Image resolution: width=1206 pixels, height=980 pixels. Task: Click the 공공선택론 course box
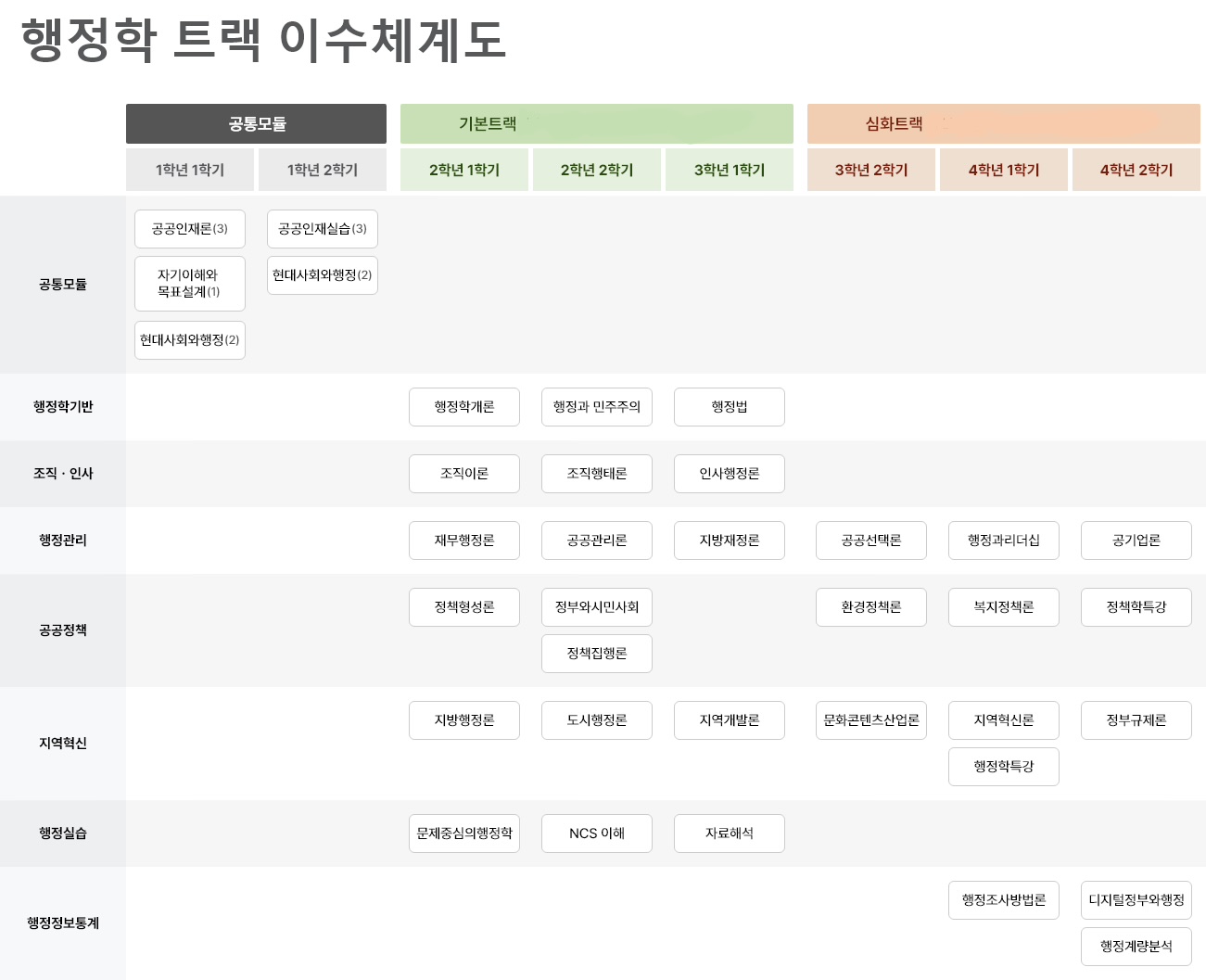click(x=871, y=541)
